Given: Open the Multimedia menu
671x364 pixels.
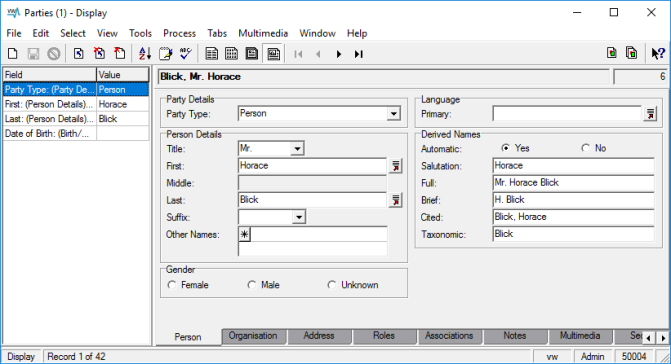Looking at the screenshot, I should 263,33.
